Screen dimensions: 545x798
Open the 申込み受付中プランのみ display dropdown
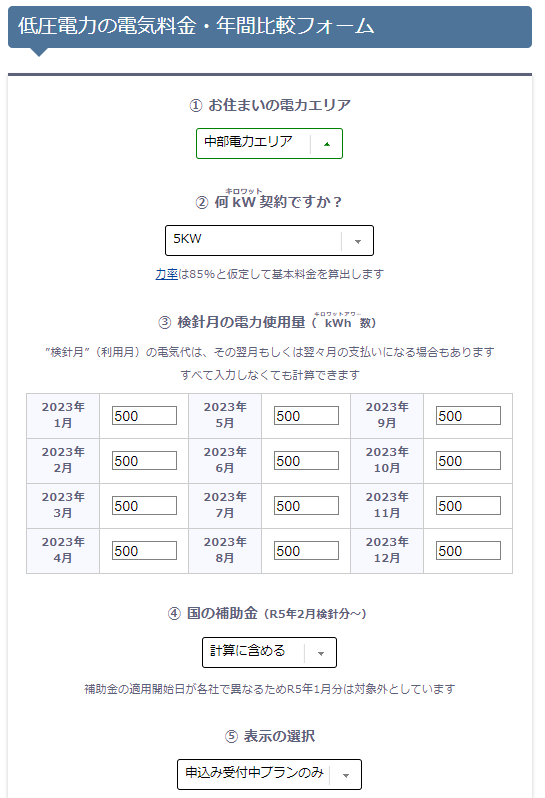tap(269, 774)
